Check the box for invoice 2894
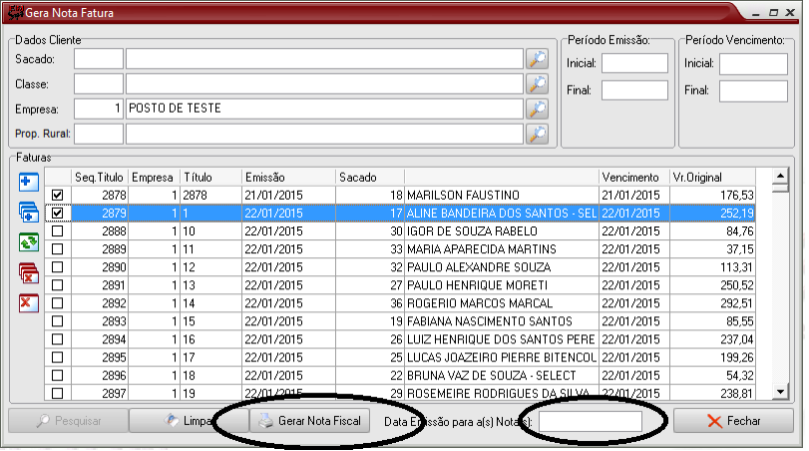Screen dimensions: 809x451 [x=57, y=340]
